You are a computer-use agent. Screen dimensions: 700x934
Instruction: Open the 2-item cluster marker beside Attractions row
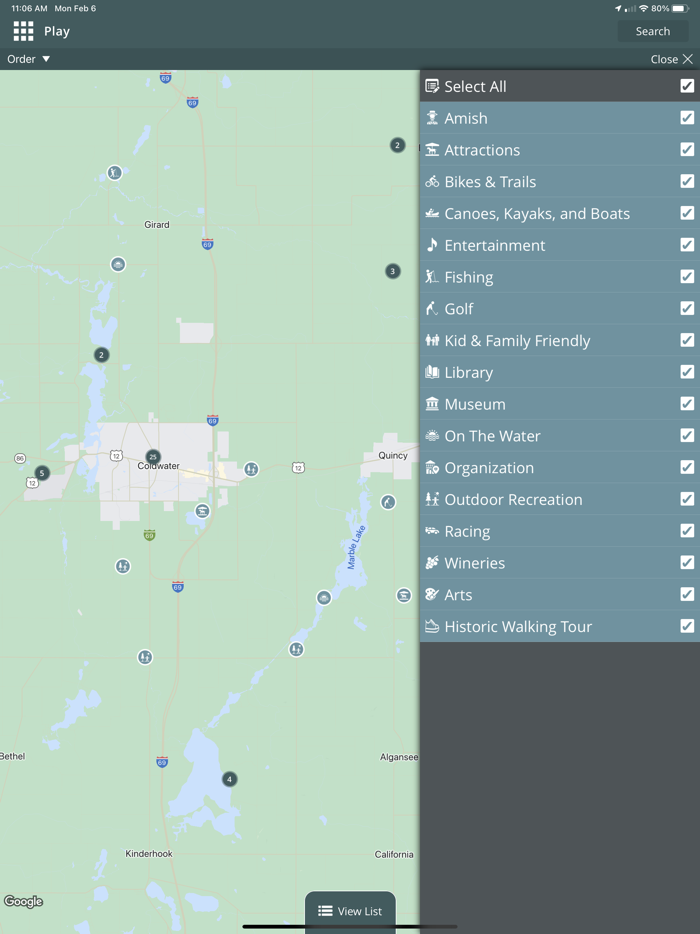397,145
